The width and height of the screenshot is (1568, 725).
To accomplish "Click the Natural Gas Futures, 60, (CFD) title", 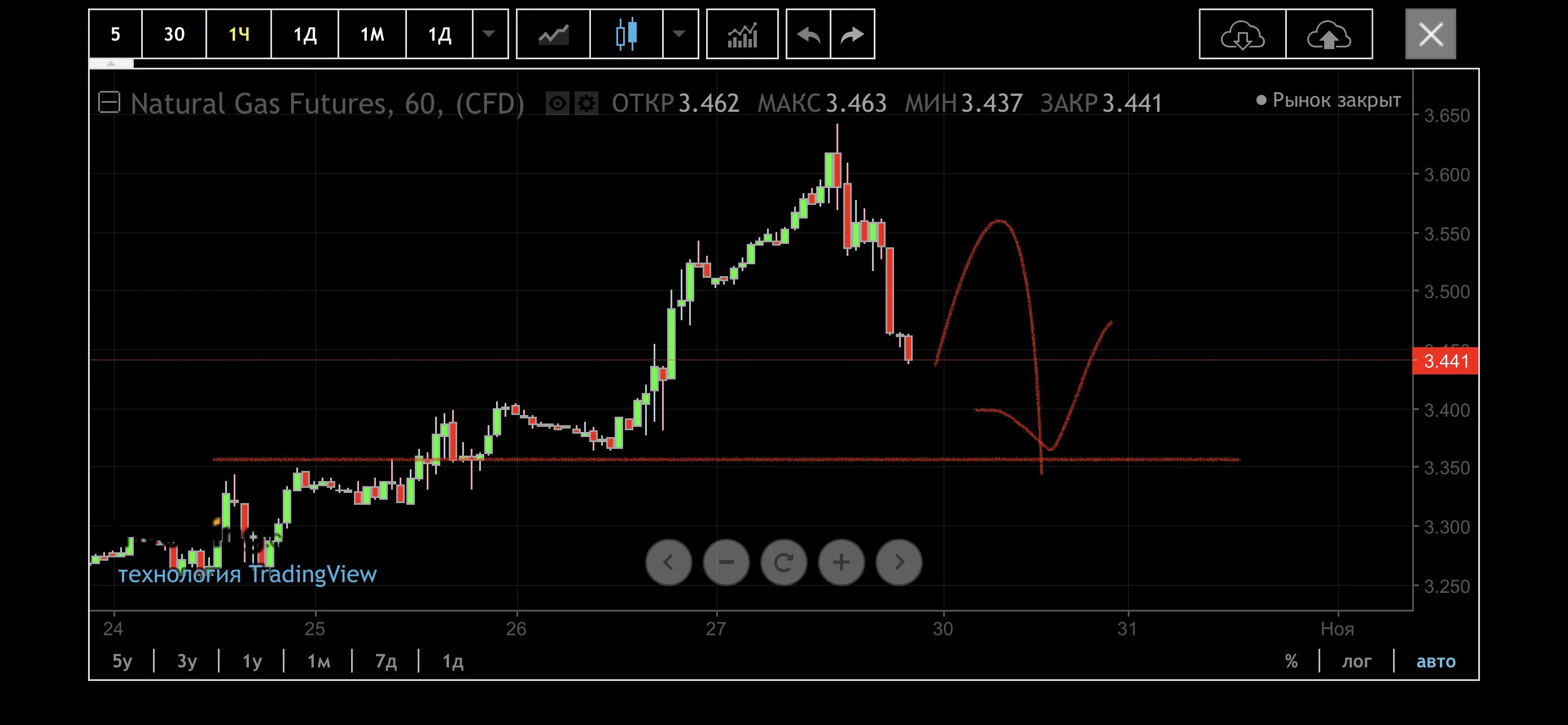I will coord(327,103).
